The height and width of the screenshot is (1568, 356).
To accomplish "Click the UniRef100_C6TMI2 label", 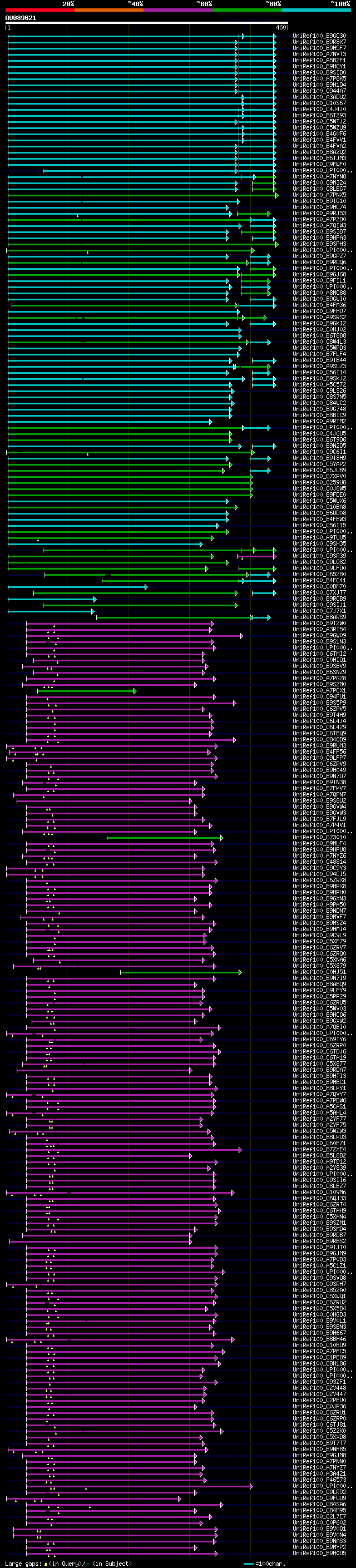I will tap(319, 654).
